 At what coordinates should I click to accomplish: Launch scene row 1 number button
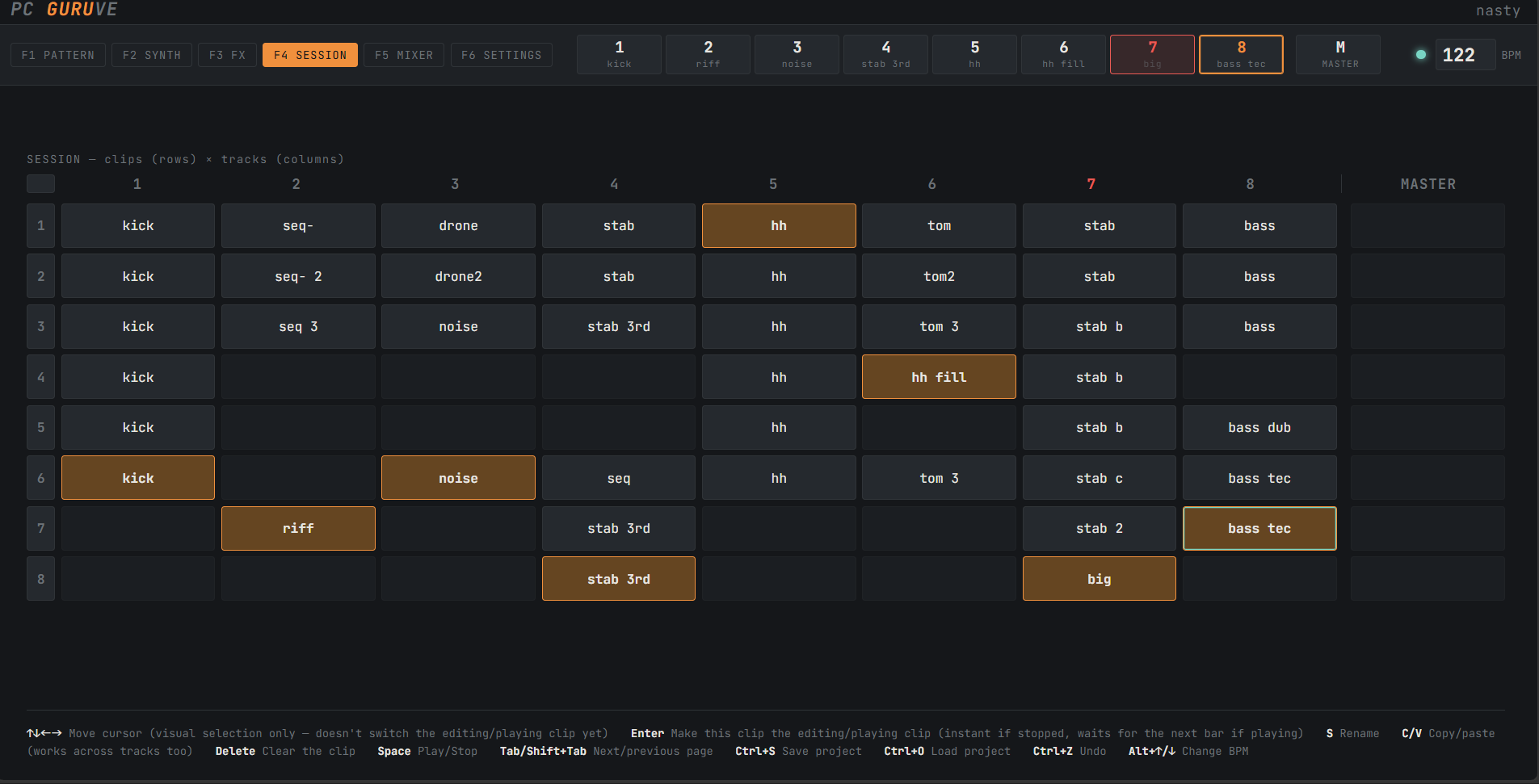point(41,226)
